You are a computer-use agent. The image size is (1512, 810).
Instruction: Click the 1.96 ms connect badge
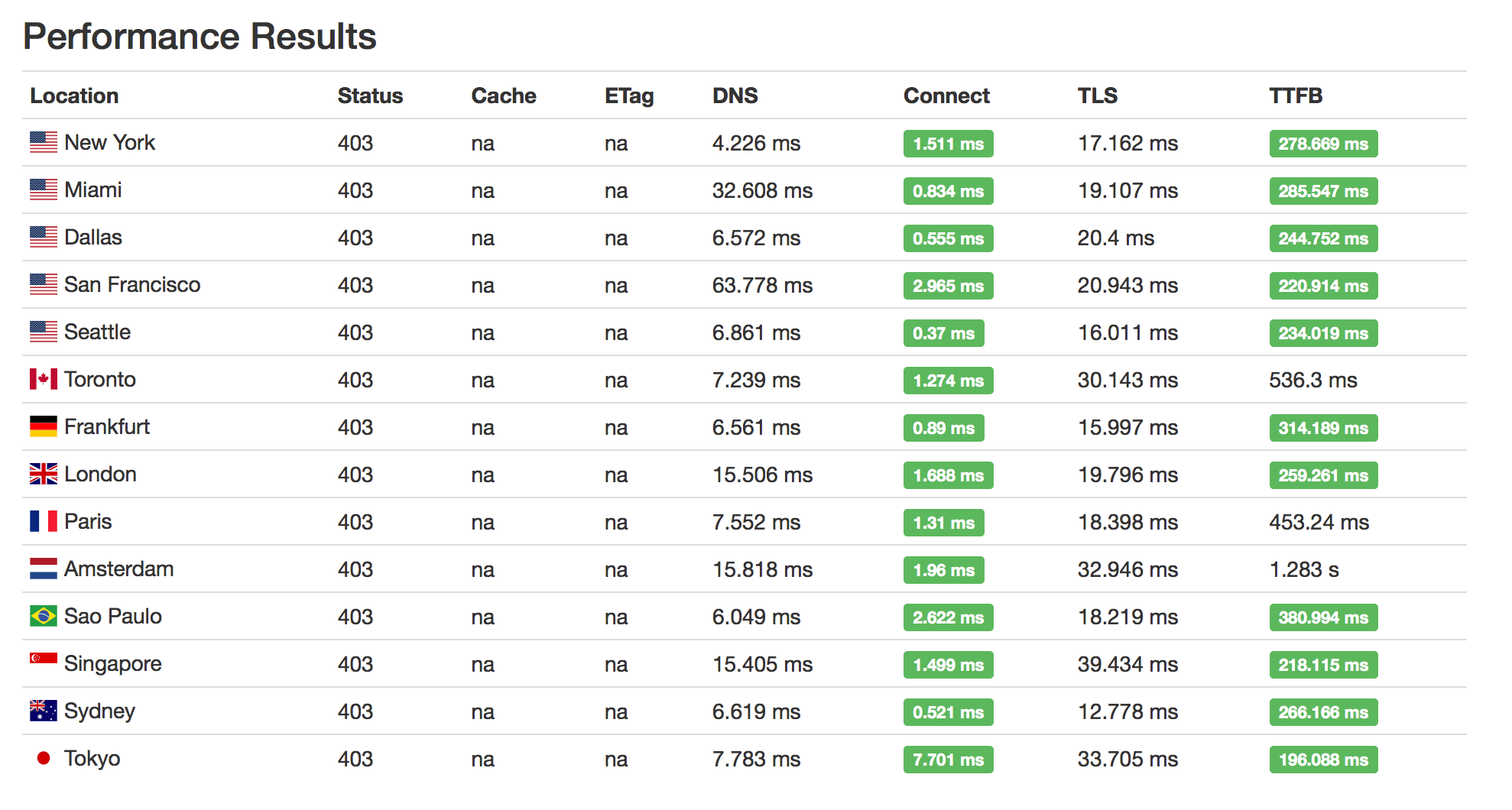coord(943,570)
